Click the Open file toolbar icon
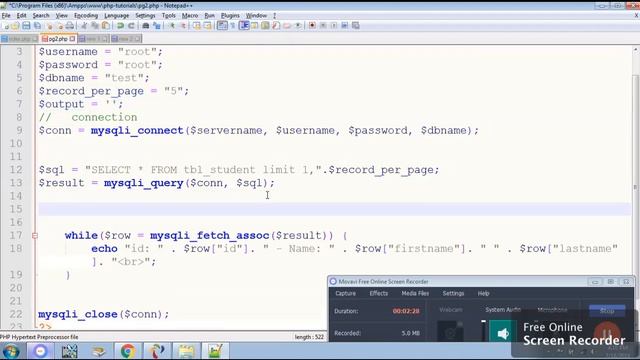Viewport: 640px width, 360px height. click(x=15, y=26)
